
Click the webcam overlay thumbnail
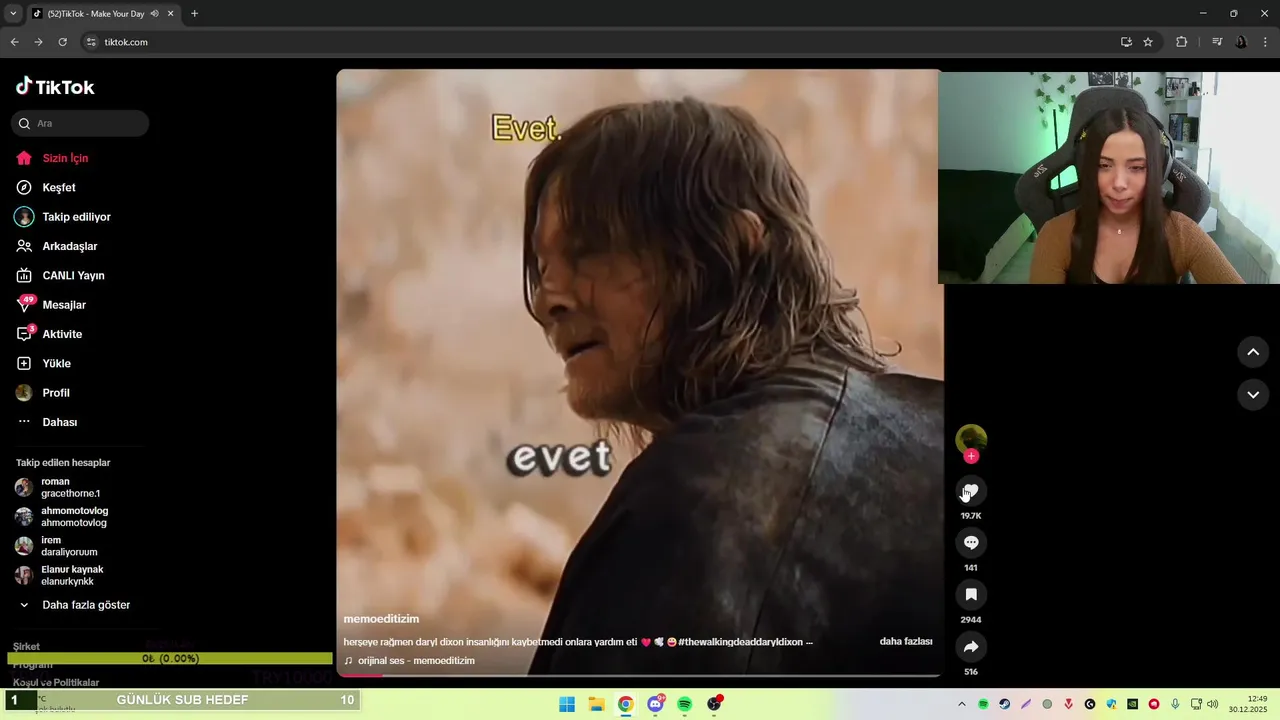tap(1108, 178)
